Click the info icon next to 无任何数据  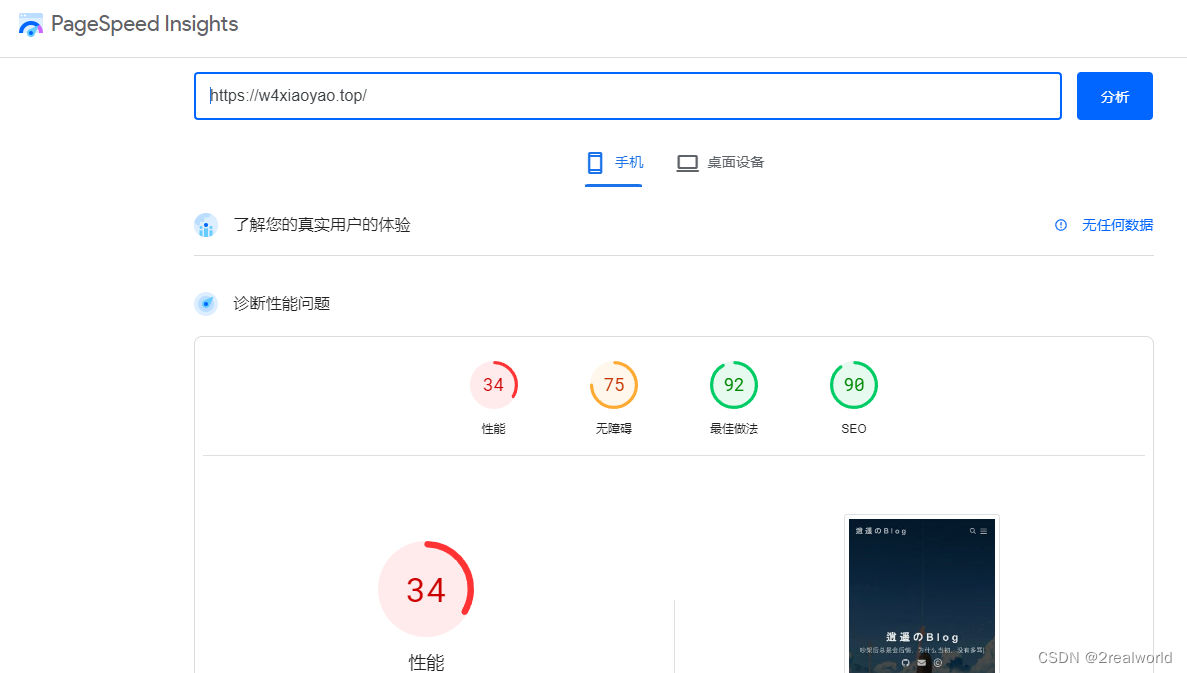[x=1060, y=225]
